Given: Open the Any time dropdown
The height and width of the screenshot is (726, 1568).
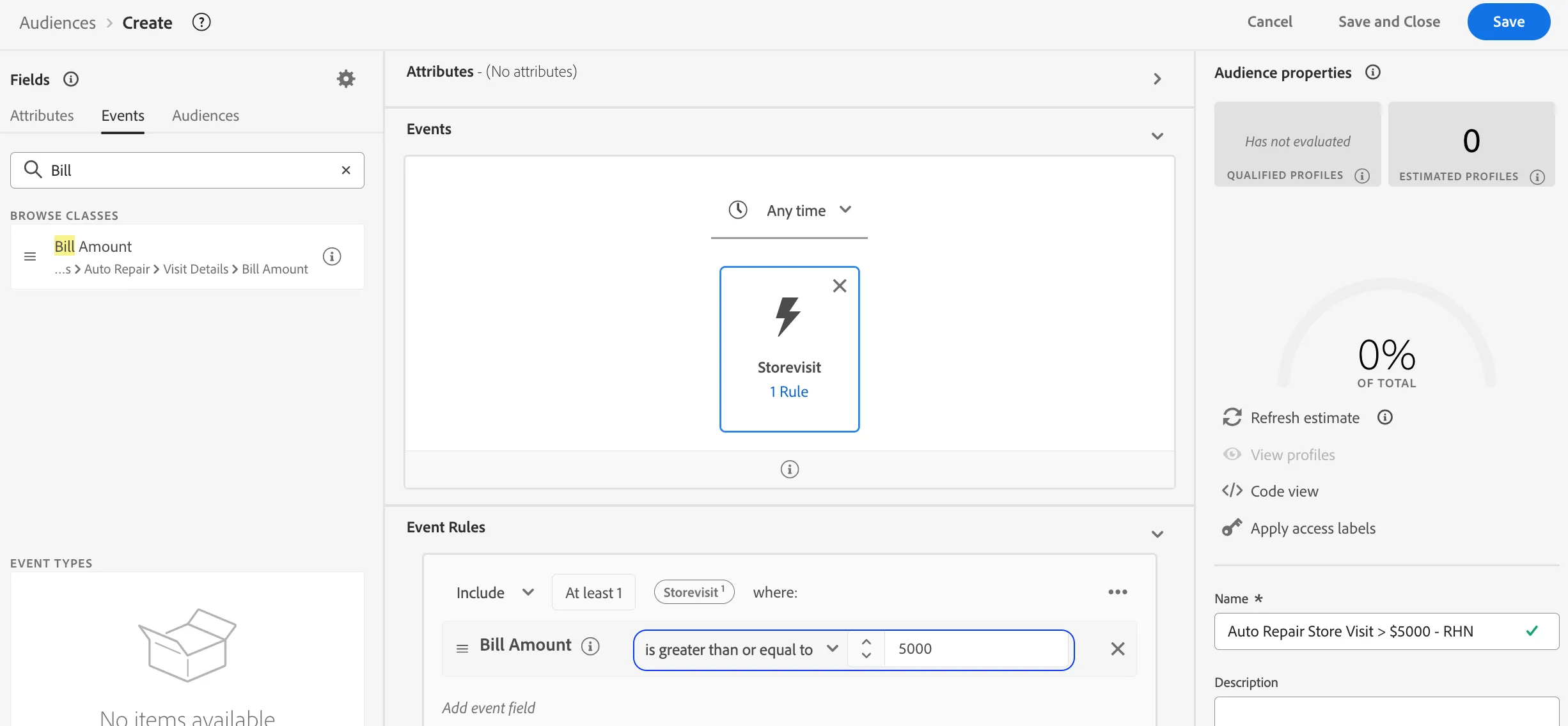Looking at the screenshot, I should pos(790,210).
